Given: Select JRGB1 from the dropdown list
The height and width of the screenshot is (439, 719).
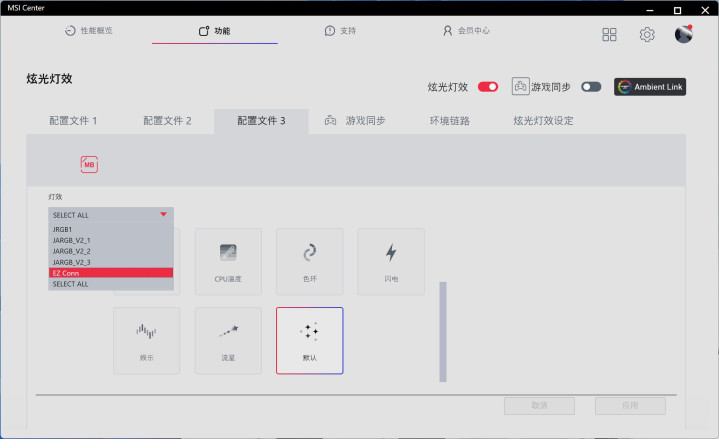Looking at the screenshot, I should click(x=111, y=229).
